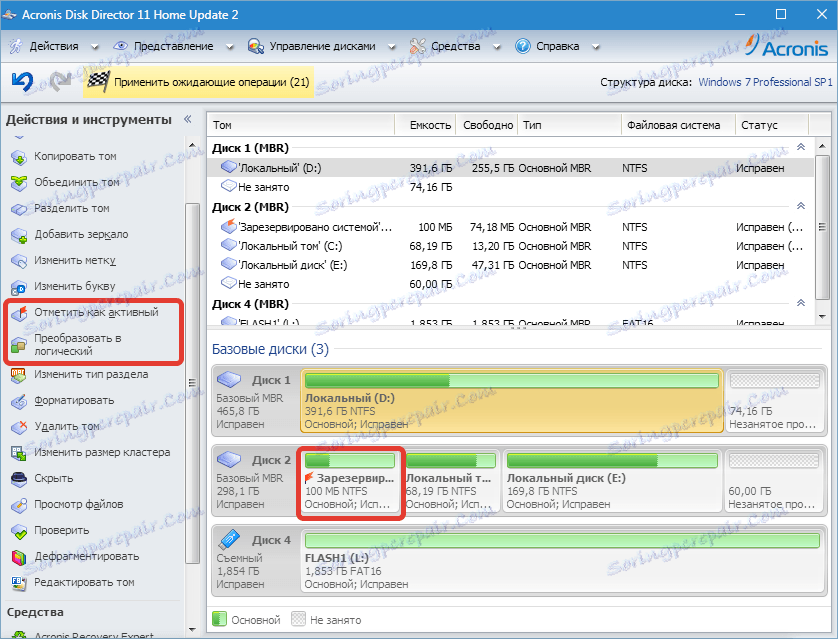Click the Преобразовать в логический icon
The width and height of the screenshot is (838, 639).
coord(19,345)
